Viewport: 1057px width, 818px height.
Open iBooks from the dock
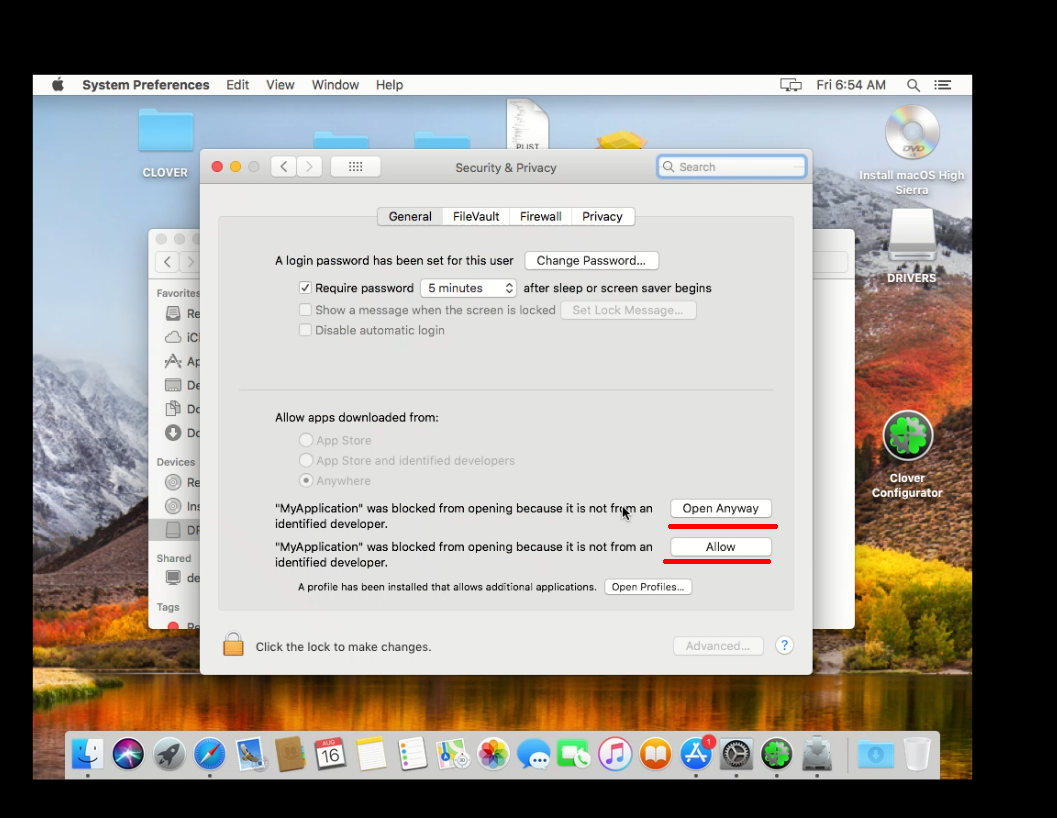point(655,753)
